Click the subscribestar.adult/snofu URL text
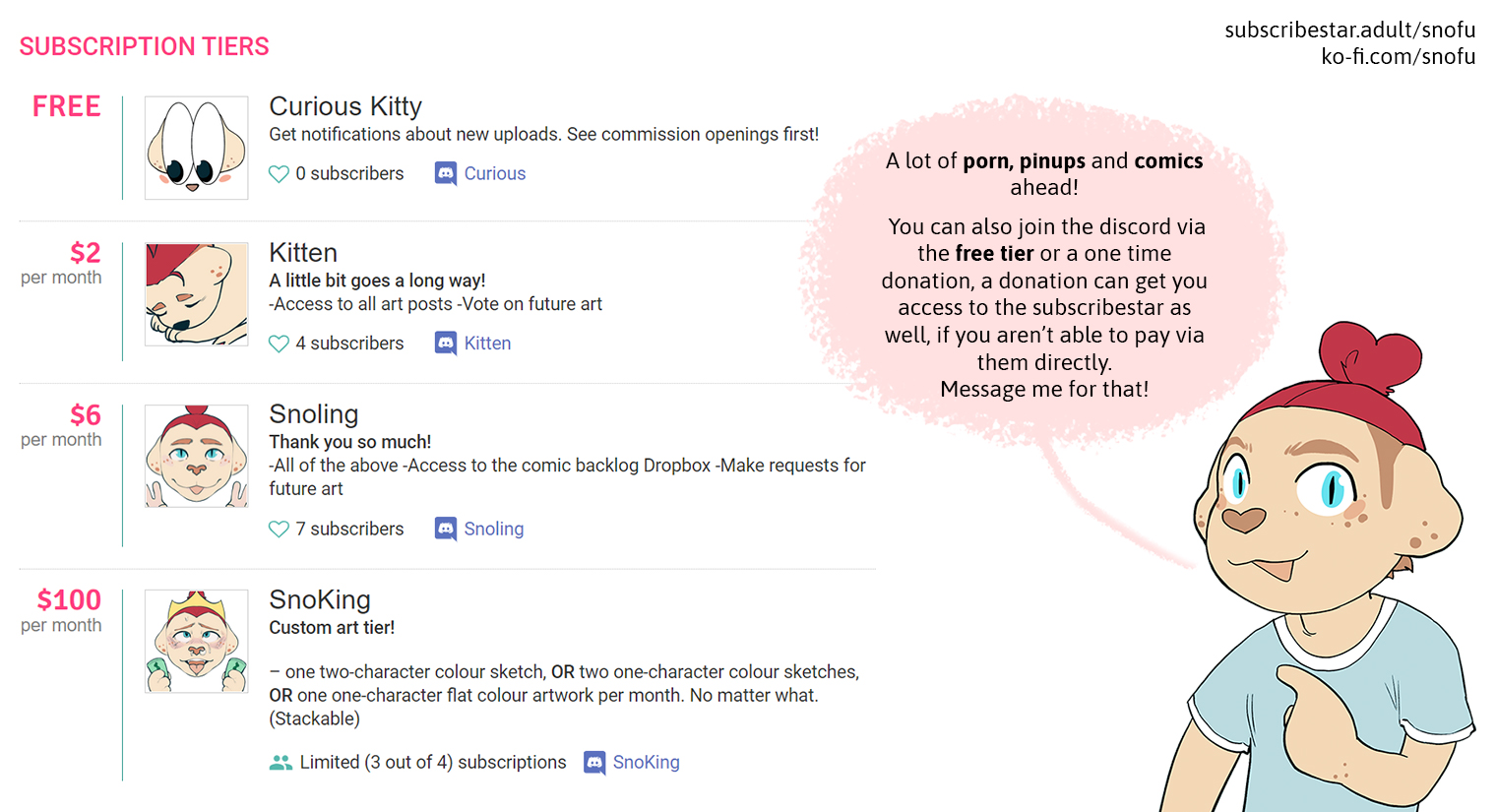1497x812 pixels. pos(1349,30)
